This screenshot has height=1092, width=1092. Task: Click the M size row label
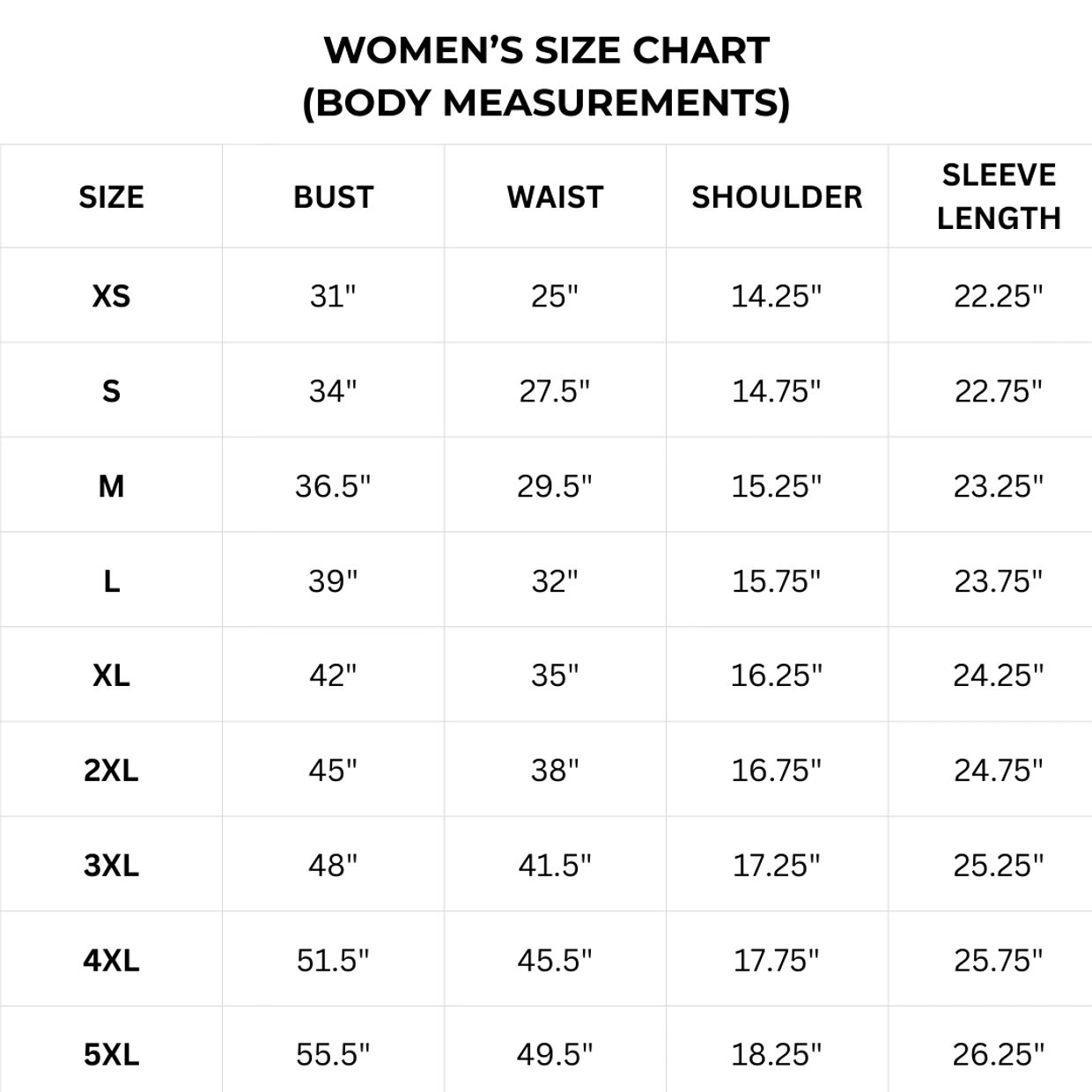click(x=111, y=486)
